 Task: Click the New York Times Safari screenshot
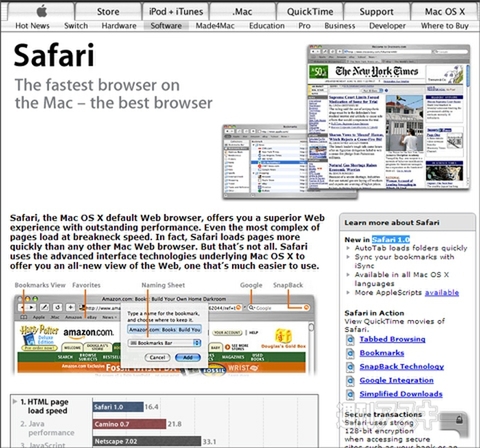[x=388, y=118]
